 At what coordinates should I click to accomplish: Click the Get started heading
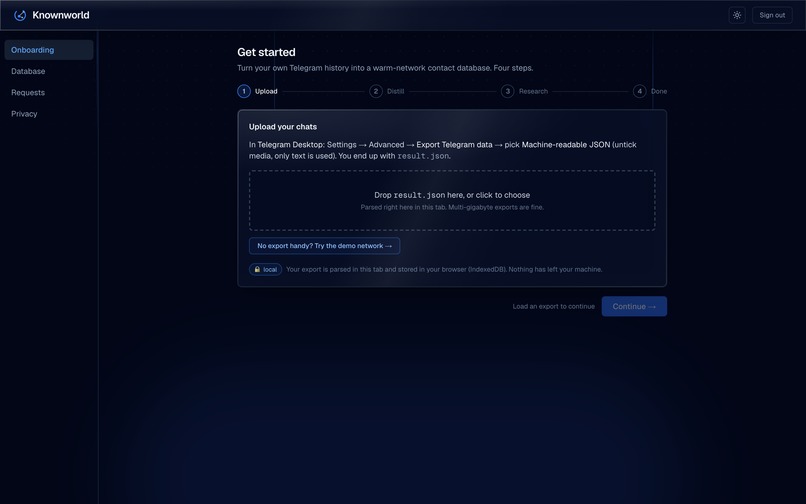pyautogui.click(x=266, y=52)
